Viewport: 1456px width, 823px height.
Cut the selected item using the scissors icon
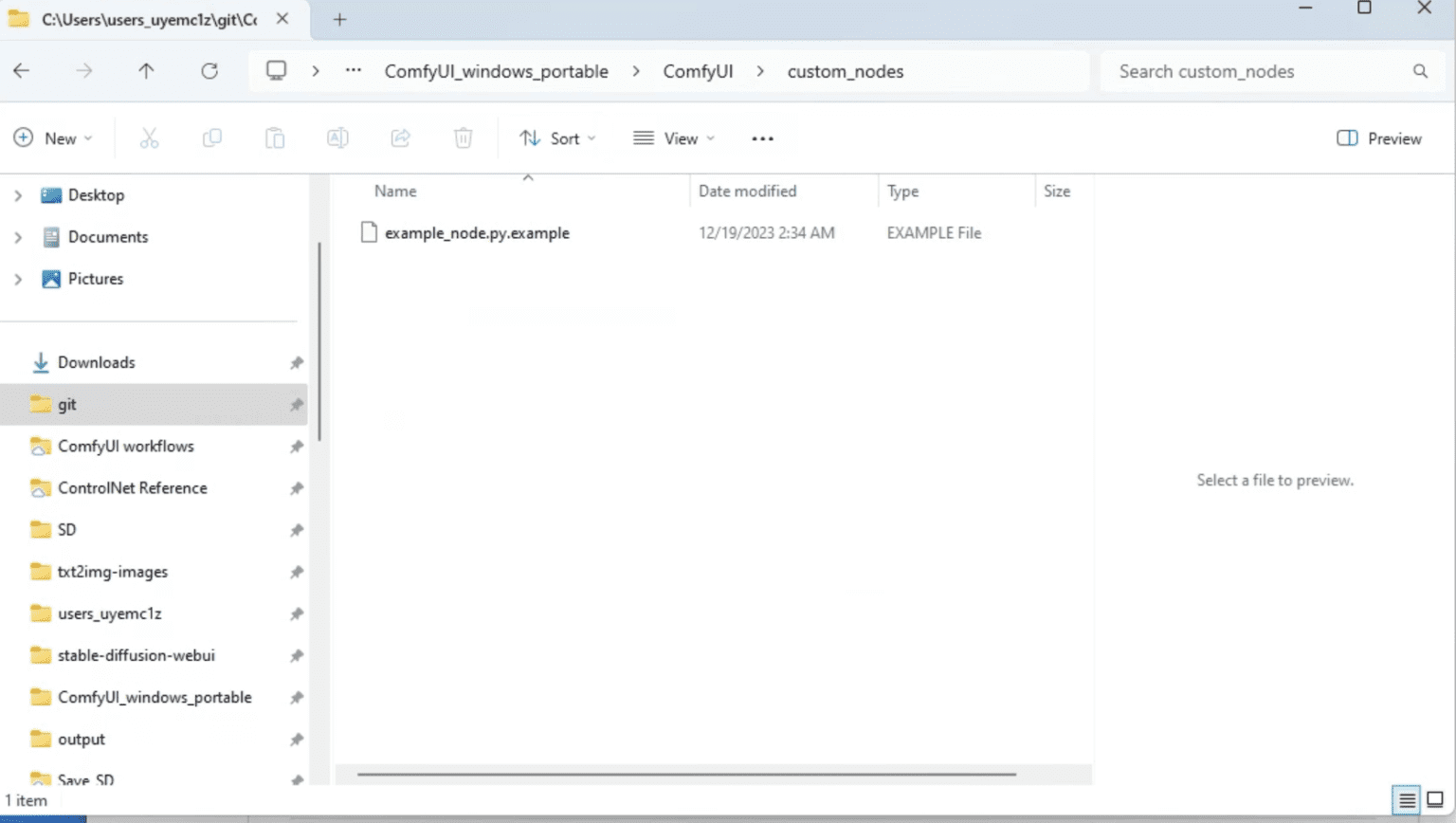(148, 138)
